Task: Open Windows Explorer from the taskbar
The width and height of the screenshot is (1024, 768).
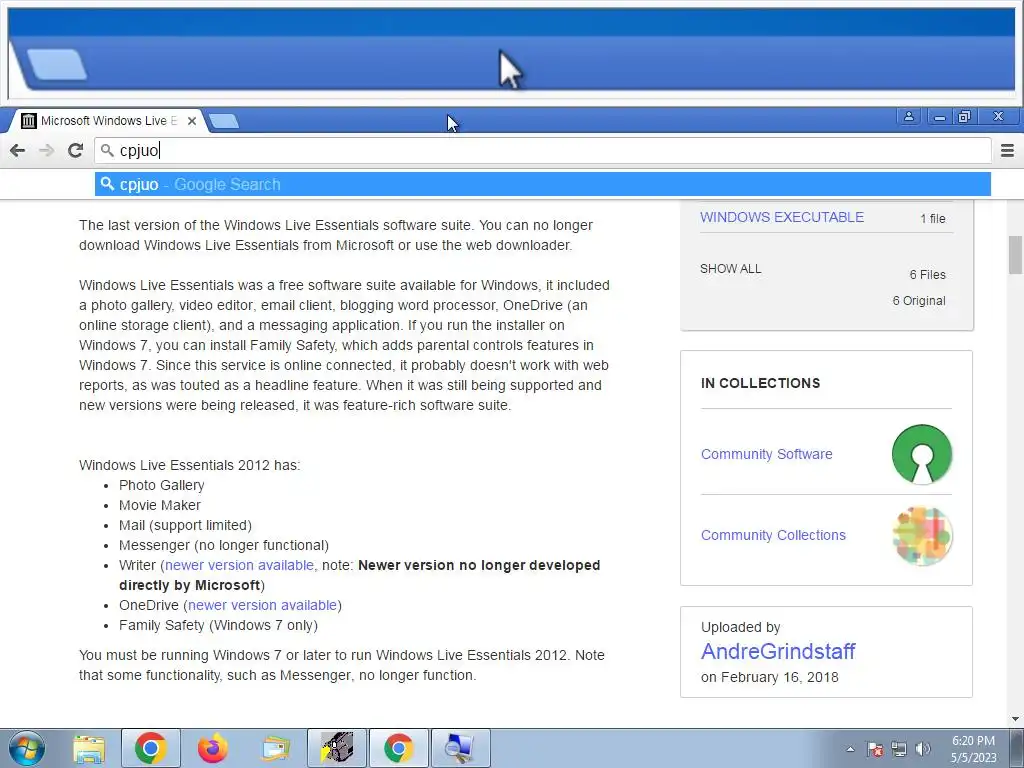Action: click(89, 748)
